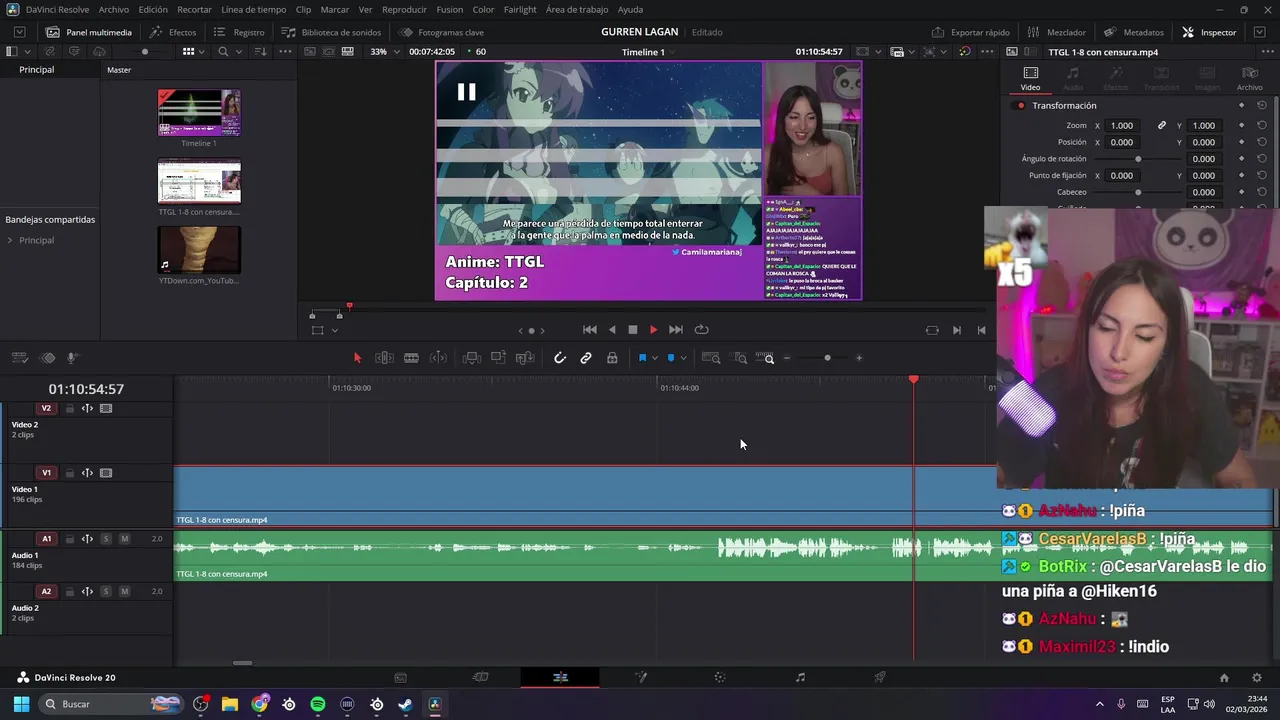1280x720 pixels.
Task: Open Fotogramas clave panel
Action: pos(441,32)
